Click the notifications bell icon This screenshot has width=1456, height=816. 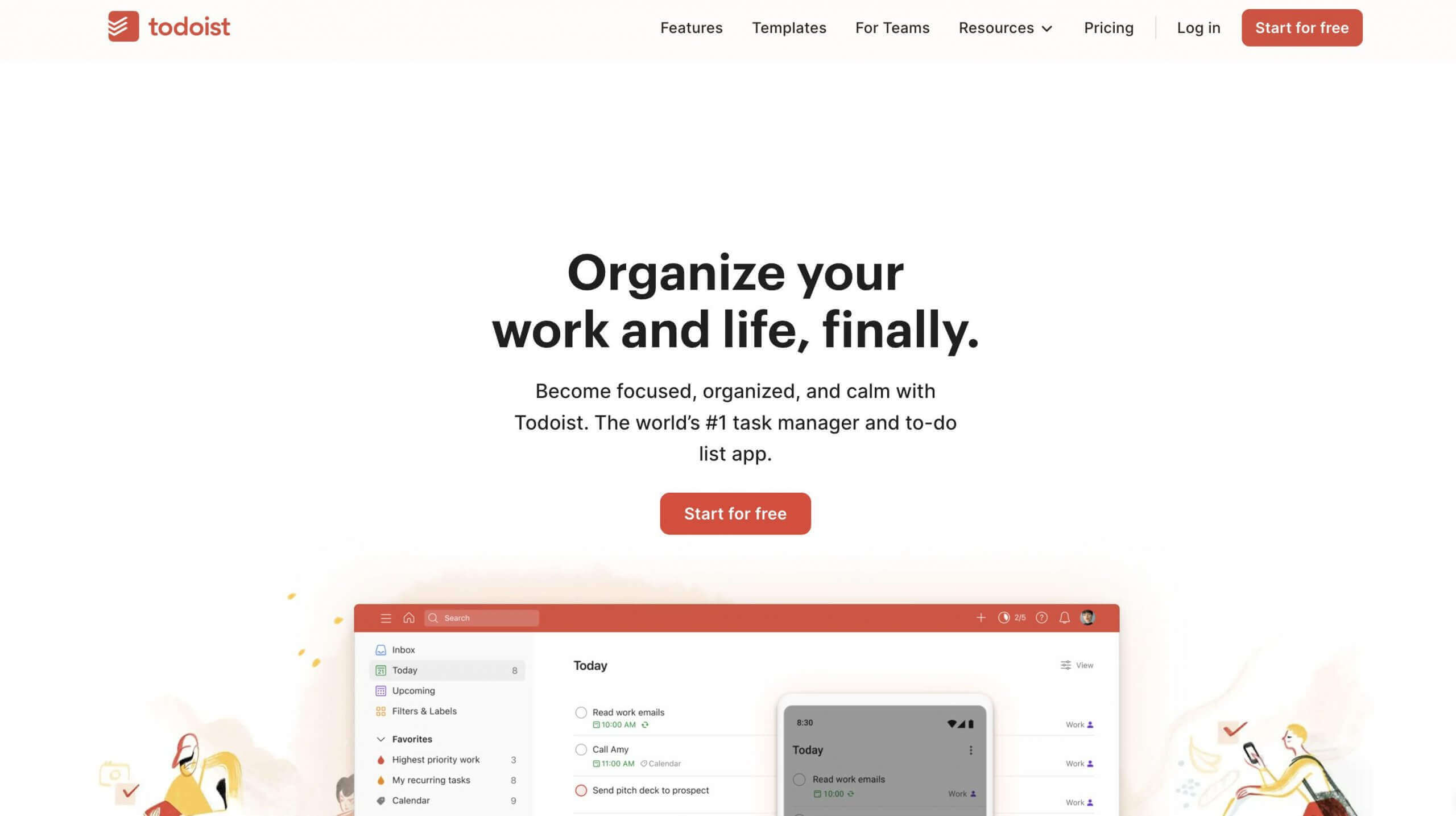(1064, 618)
